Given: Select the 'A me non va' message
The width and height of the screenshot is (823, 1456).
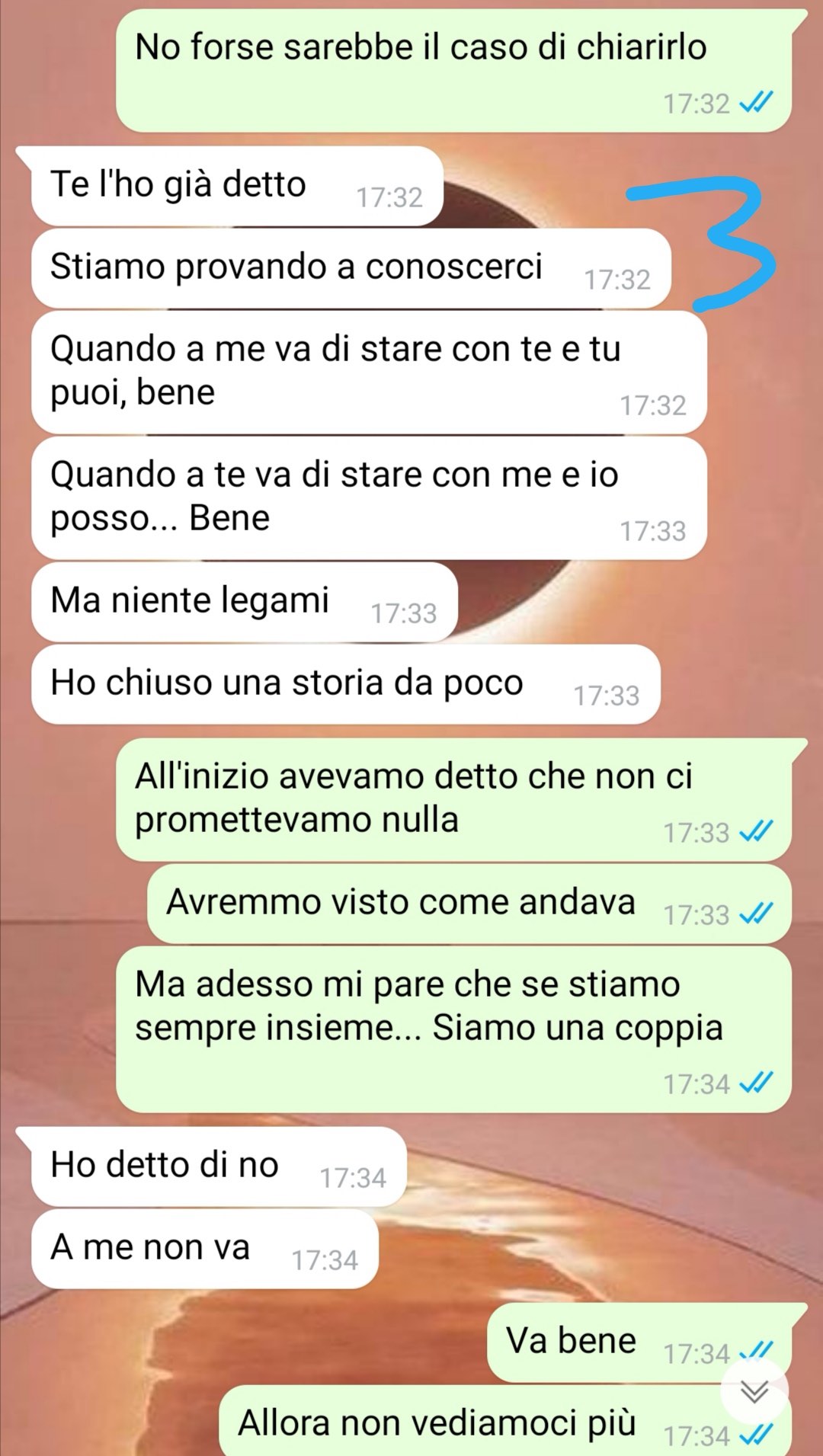Looking at the screenshot, I should point(204,1249).
